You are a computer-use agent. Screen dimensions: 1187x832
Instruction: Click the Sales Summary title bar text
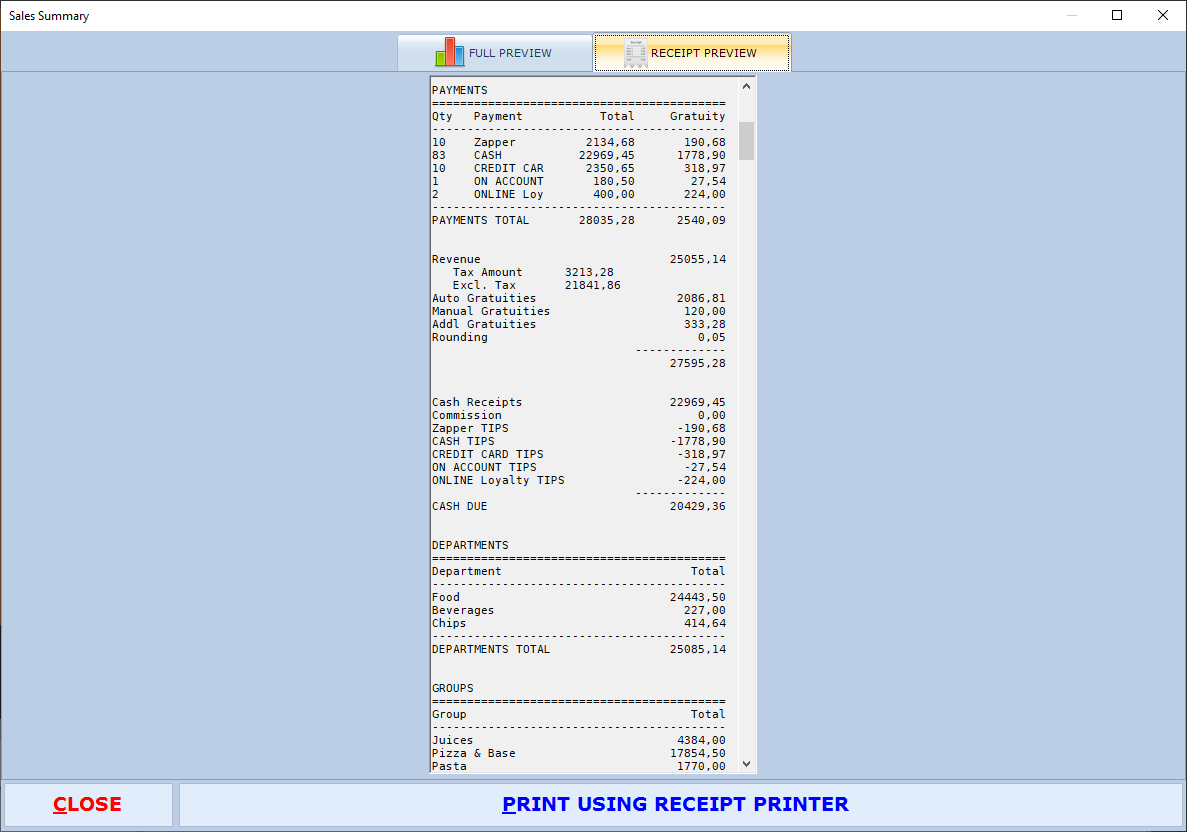[49, 16]
